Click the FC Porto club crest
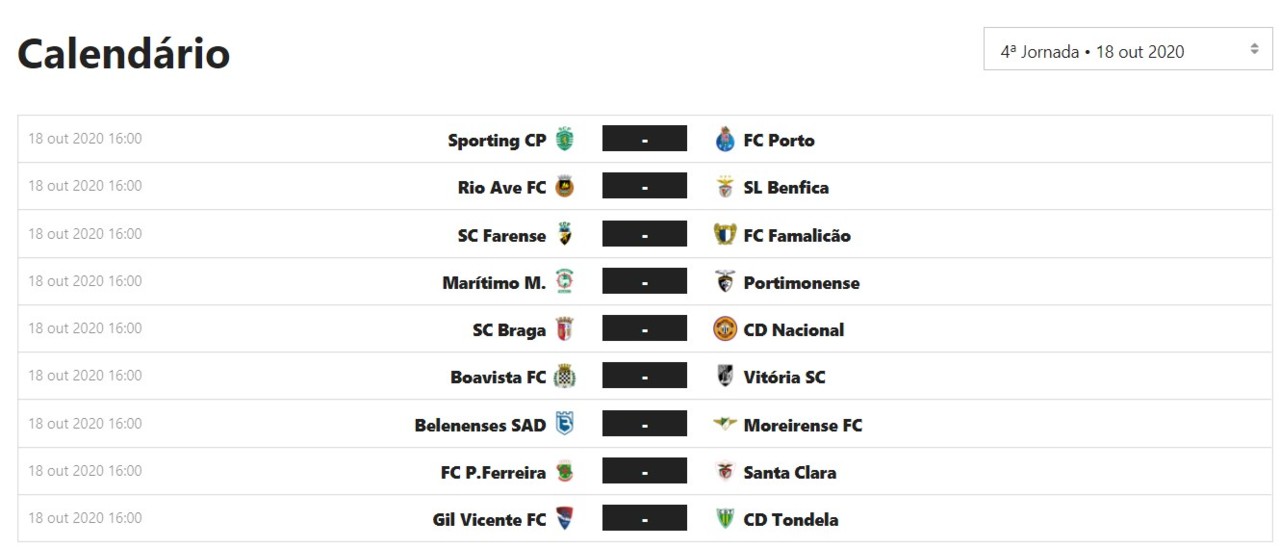Screen dimensions: 1280x548 click(725, 140)
